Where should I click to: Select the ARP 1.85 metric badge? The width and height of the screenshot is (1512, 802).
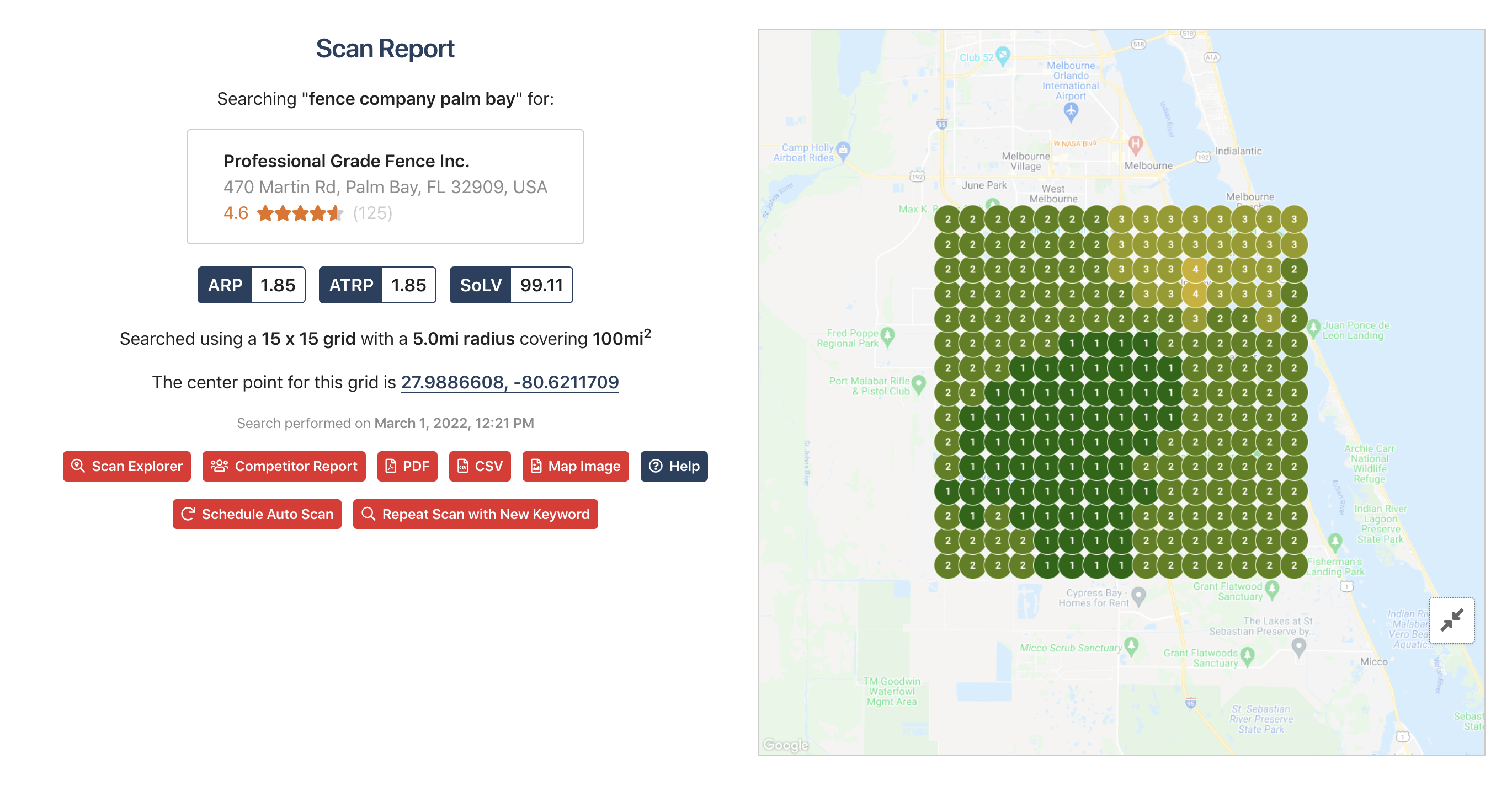[251, 285]
